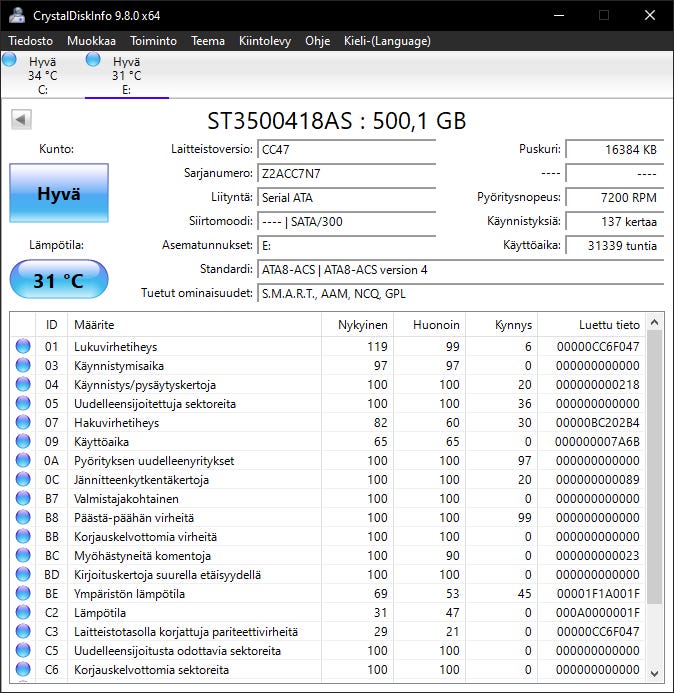This screenshot has height=693, width=674.
Task: Select the E: drive tab
Action: pos(126,75)
